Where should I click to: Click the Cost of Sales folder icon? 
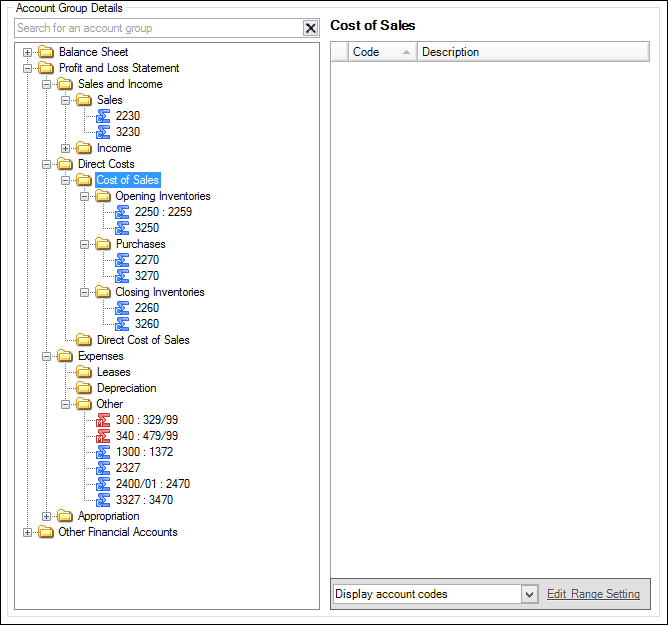[x=84, y=180]
